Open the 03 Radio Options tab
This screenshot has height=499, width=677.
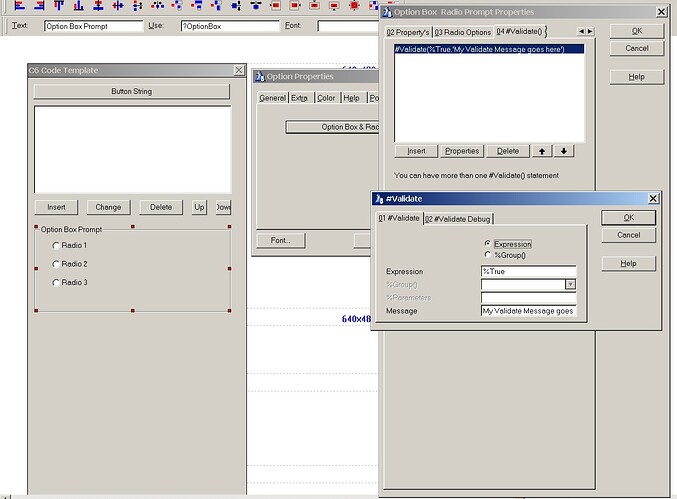tap(463, 32)
